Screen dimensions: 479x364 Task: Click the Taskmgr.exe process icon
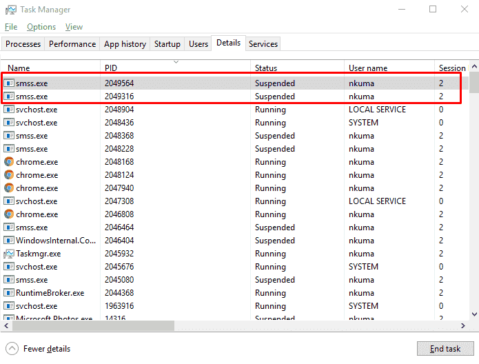tap(9, 254)
